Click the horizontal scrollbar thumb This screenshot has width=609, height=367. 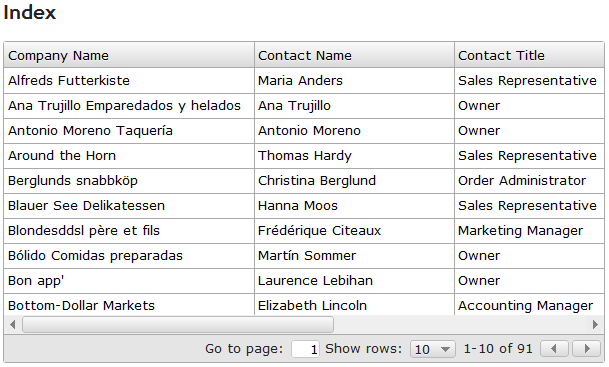178,324
